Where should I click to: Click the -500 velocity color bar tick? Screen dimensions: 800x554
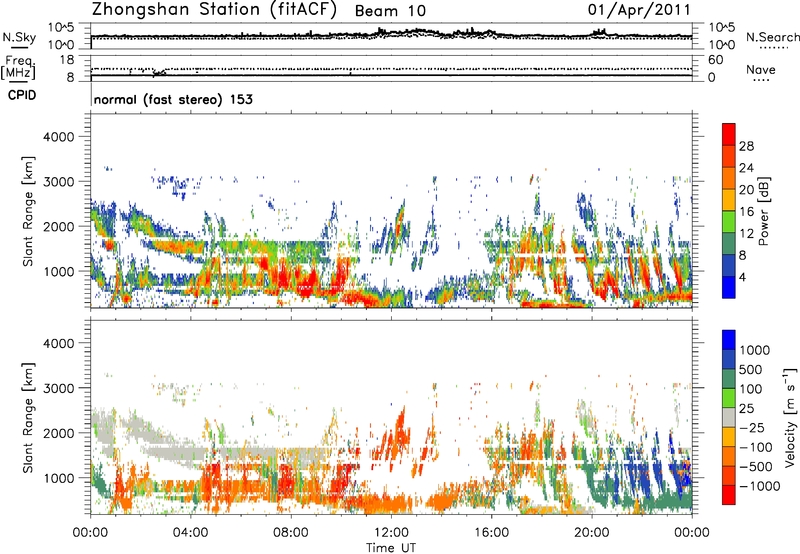point(755,467)
